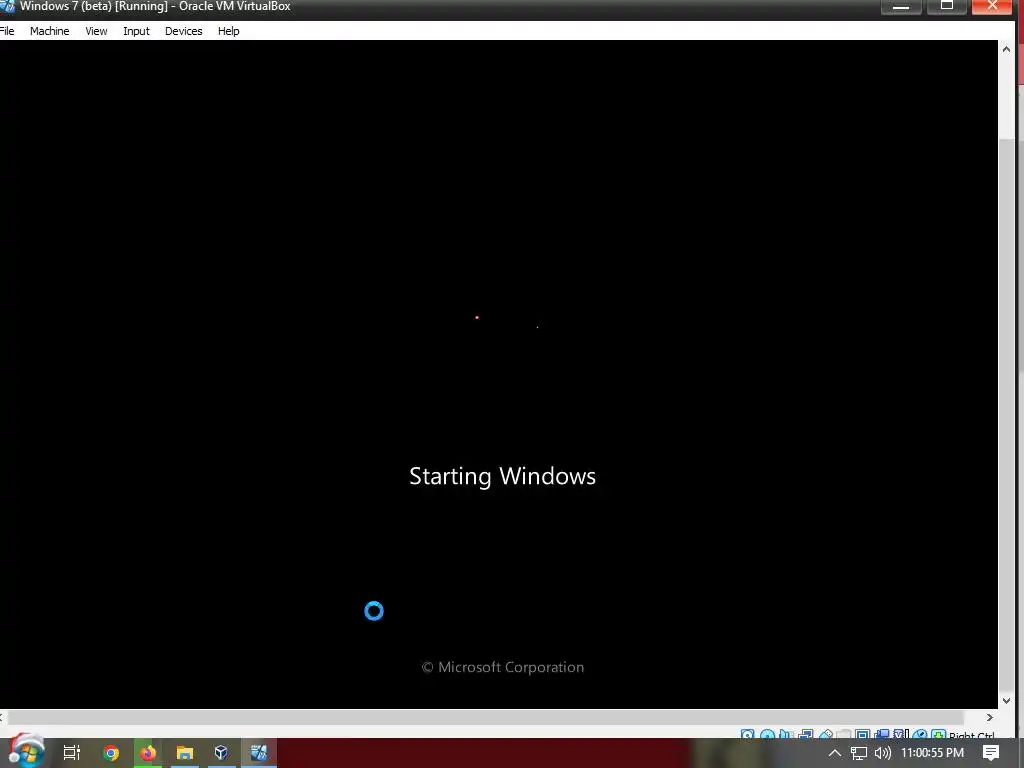
Task: Open the Action Center notifications icon
Action: (x=991, y=753)
